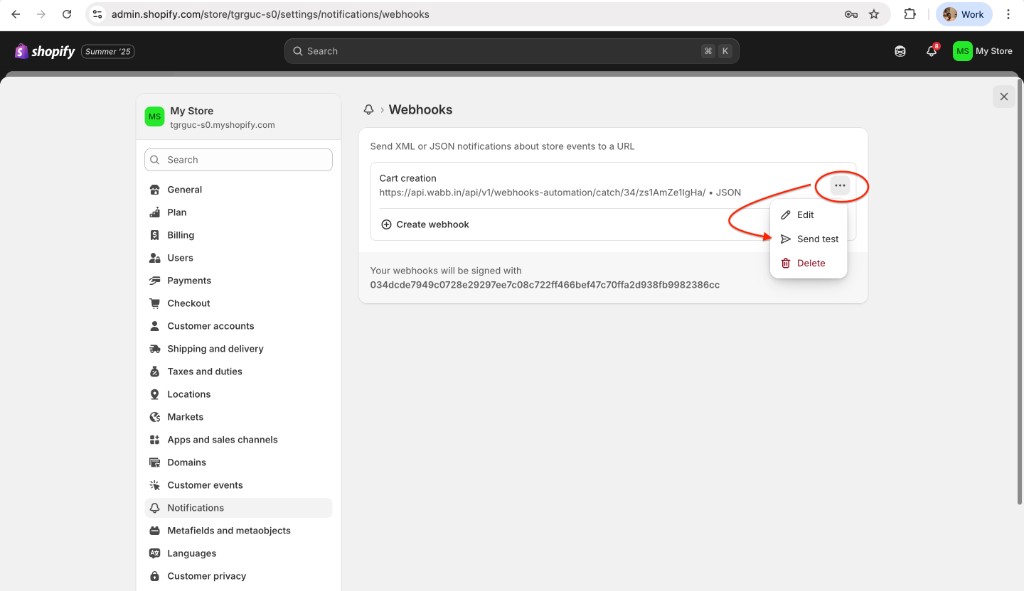This screenshot has width=1024, height=591.
Task: Click the password key icon in the address bar
Action: (x=851, y=14)
